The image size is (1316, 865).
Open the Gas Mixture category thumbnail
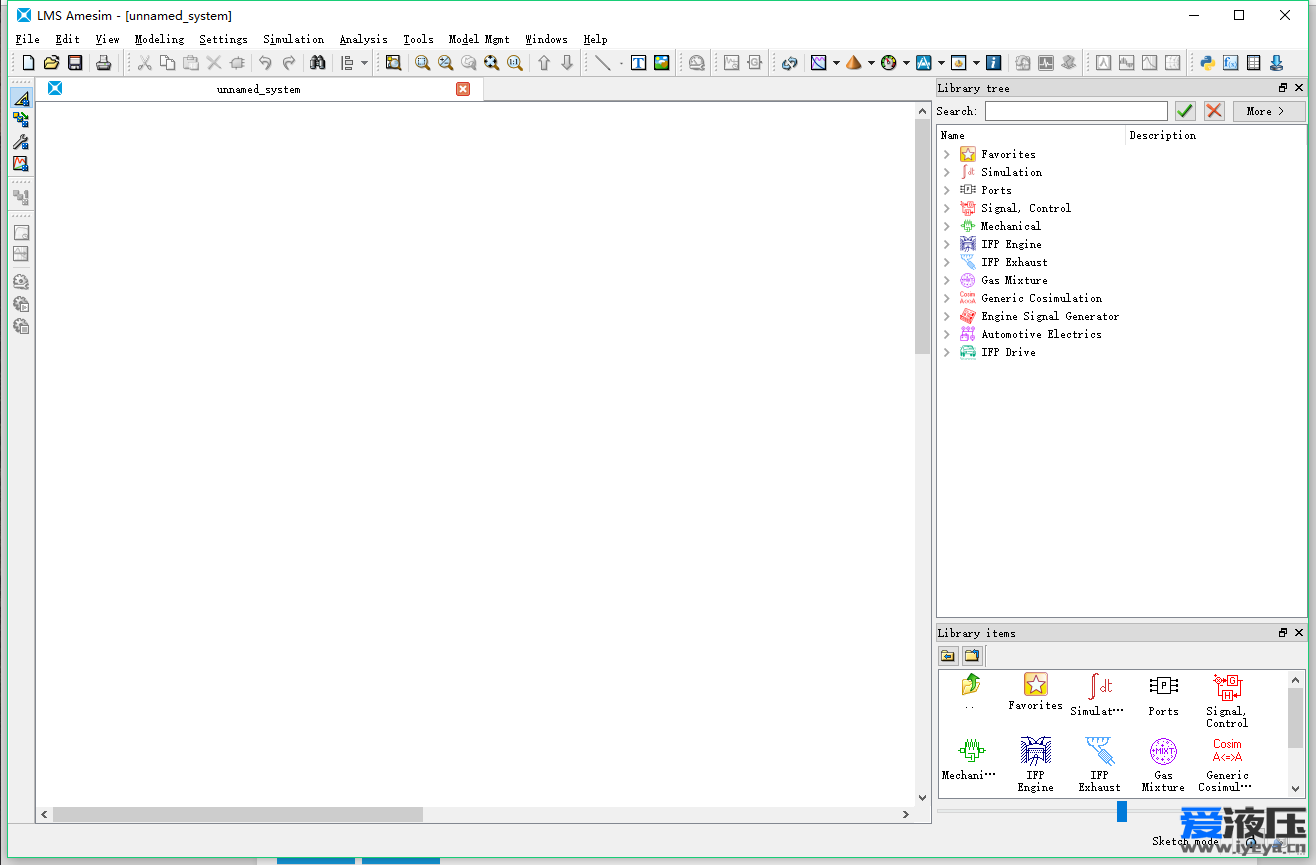point(1163,765)
